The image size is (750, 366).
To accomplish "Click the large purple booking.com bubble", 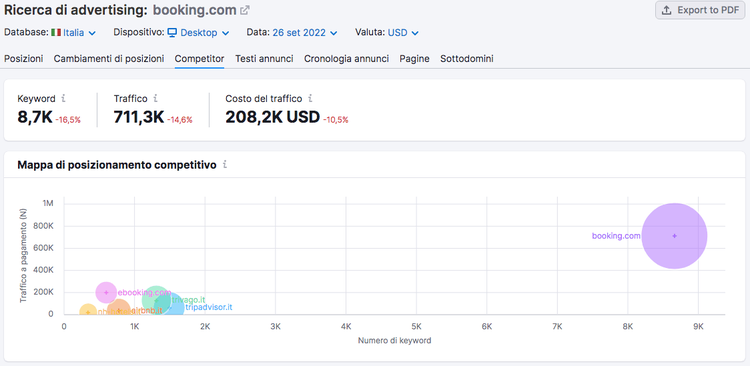I will (674, 236).
